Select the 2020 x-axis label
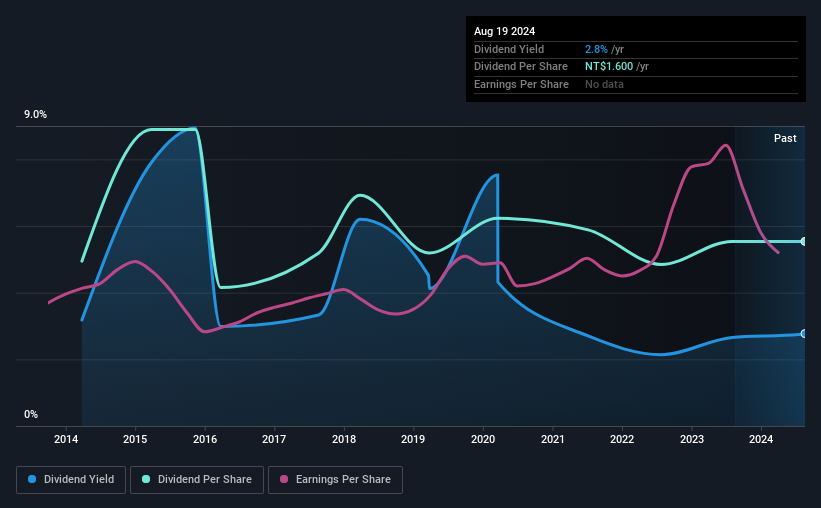 point(483,439)
